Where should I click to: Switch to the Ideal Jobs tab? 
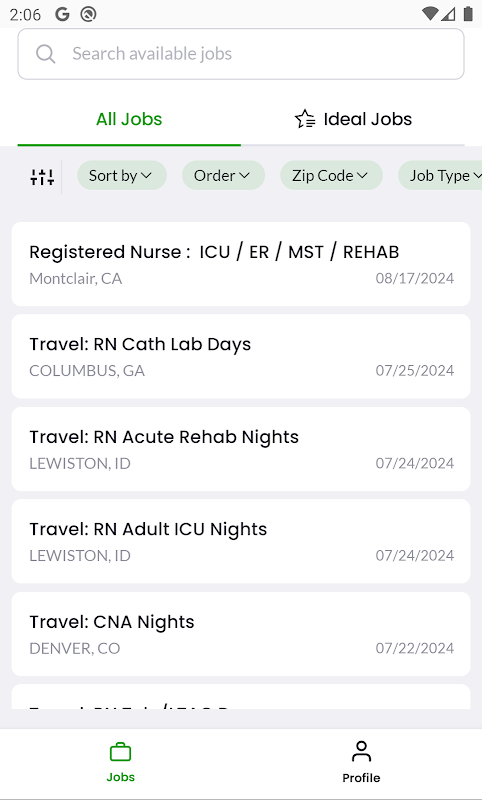[x=353, y=119]
